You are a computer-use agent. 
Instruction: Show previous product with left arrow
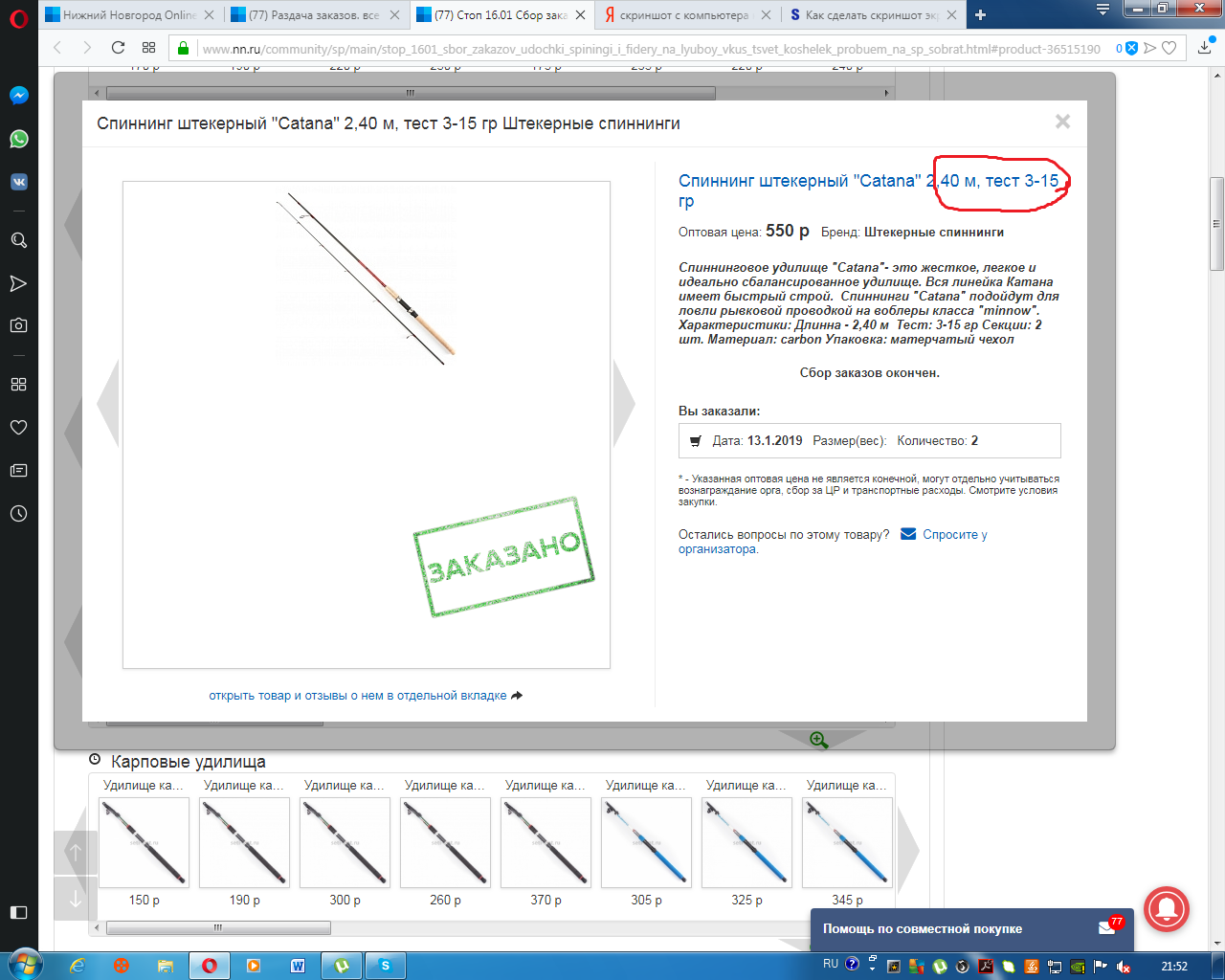coord(107,403)
